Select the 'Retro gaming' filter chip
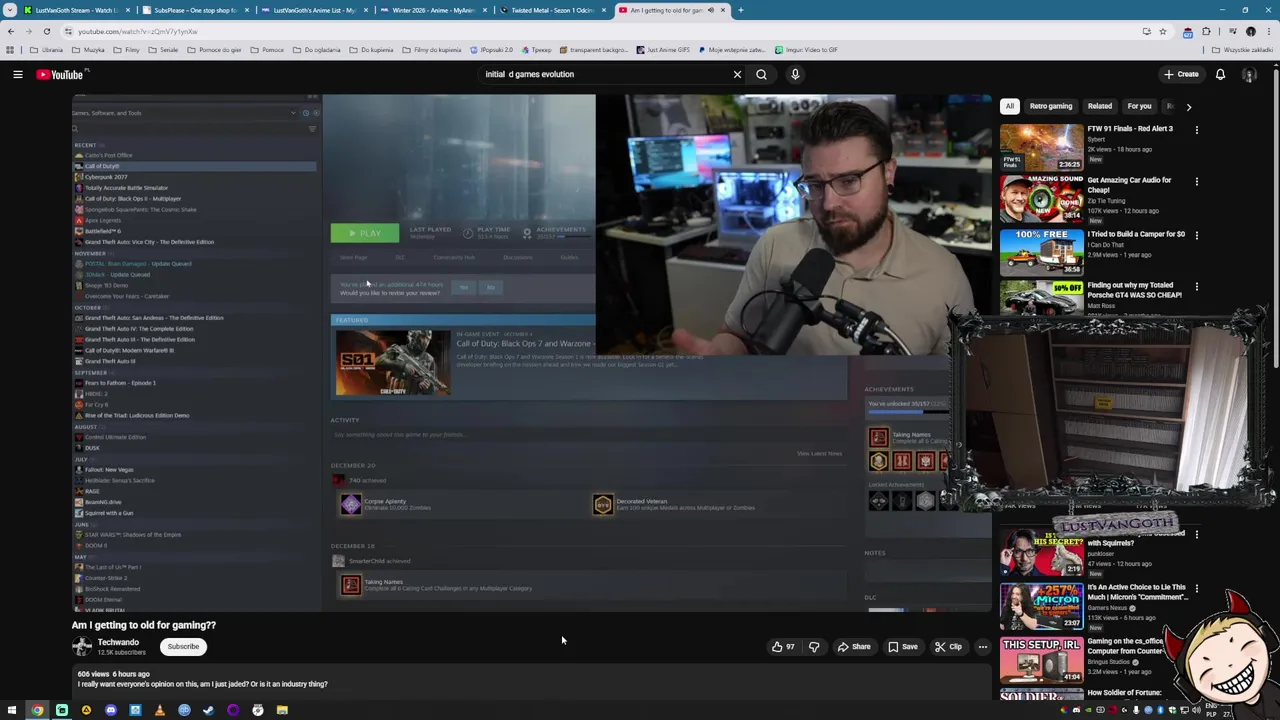The image size is (1280, 720). tap(1051, 106)
